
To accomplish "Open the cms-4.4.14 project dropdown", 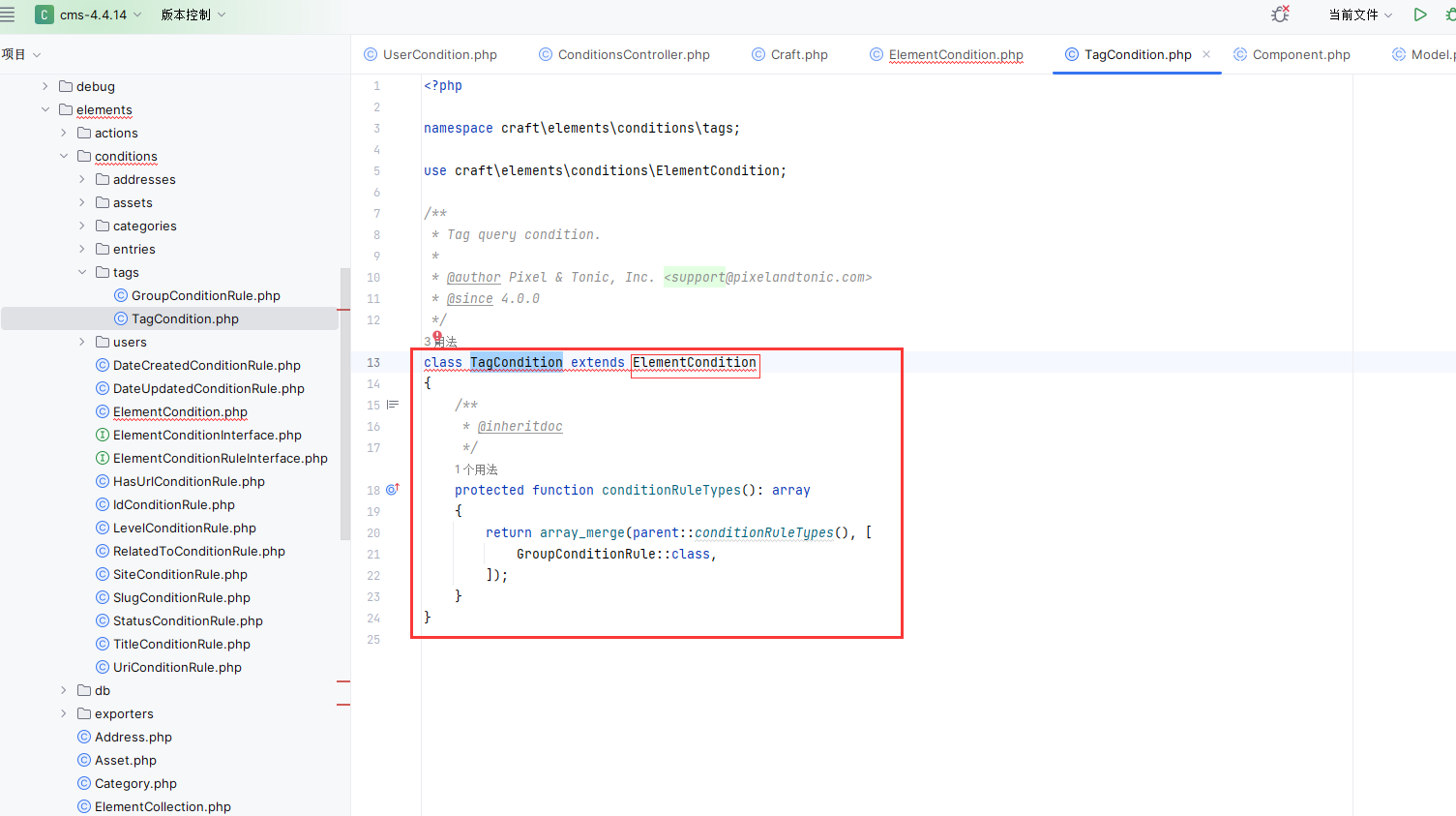I will click(101, 15).
